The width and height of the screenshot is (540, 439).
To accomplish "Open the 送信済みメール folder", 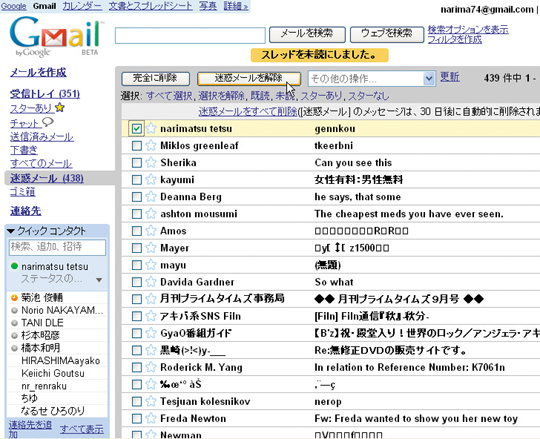I will click(x=42, y=137).
